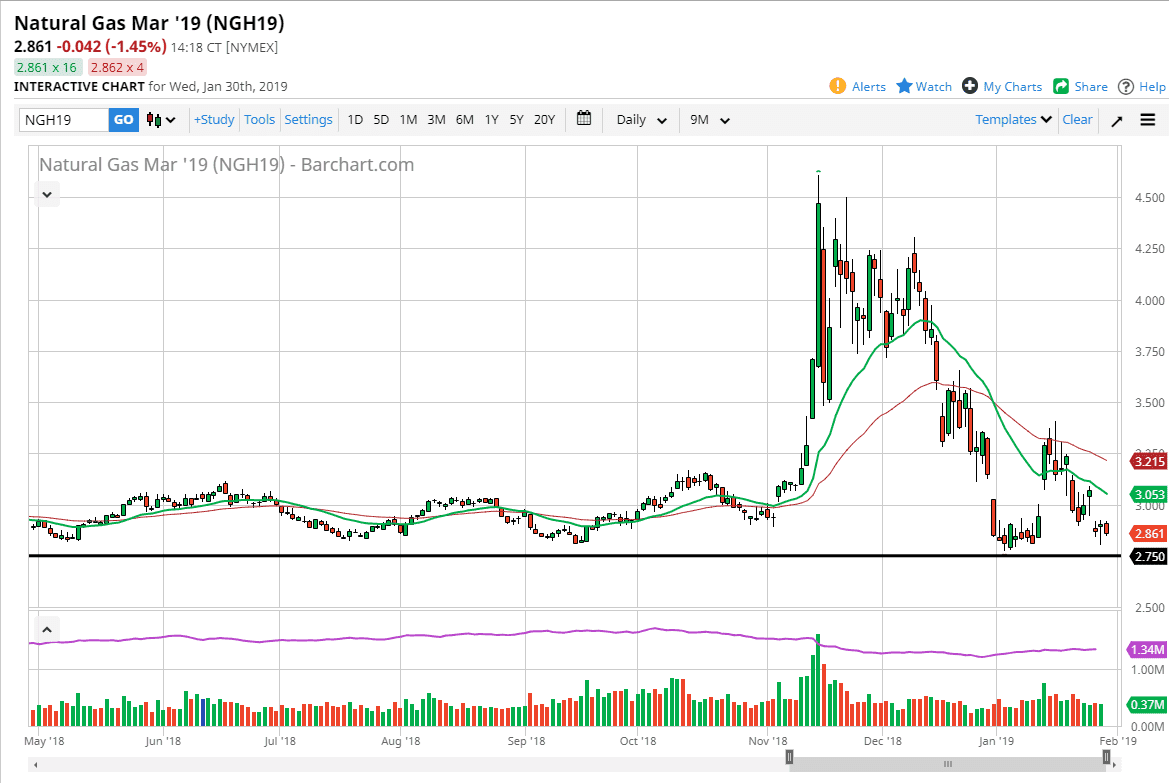Grab the left handle of range slider
Screen dimensions: 1169x783
pyautogui.click(x=789, y=758)
